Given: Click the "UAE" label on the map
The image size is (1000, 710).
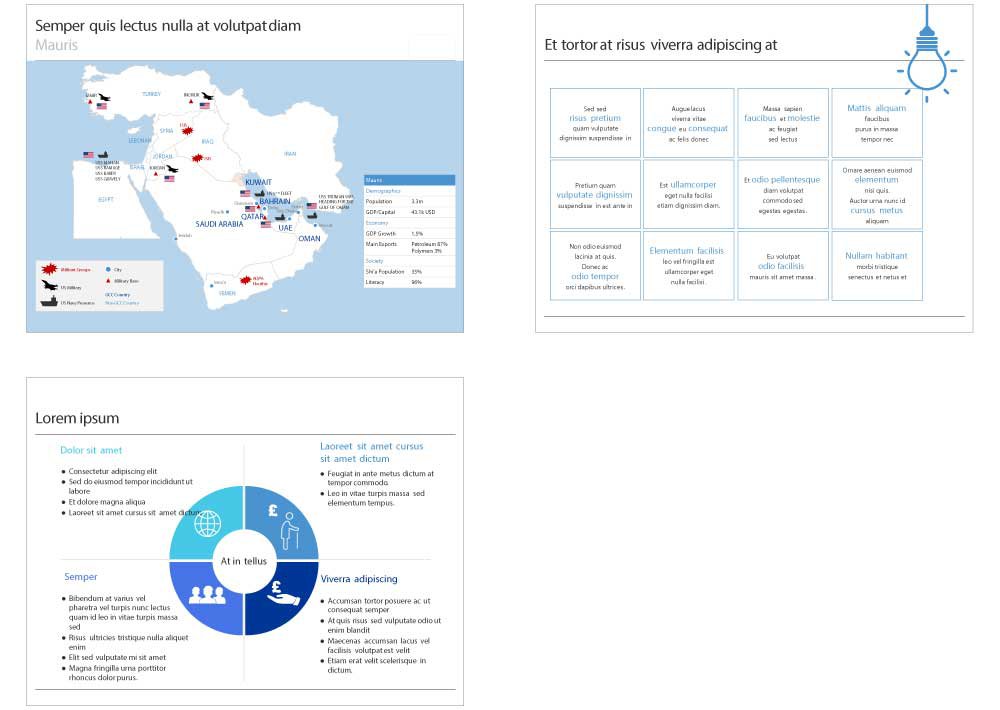Looking at the screenshot, I should (285, 228).
